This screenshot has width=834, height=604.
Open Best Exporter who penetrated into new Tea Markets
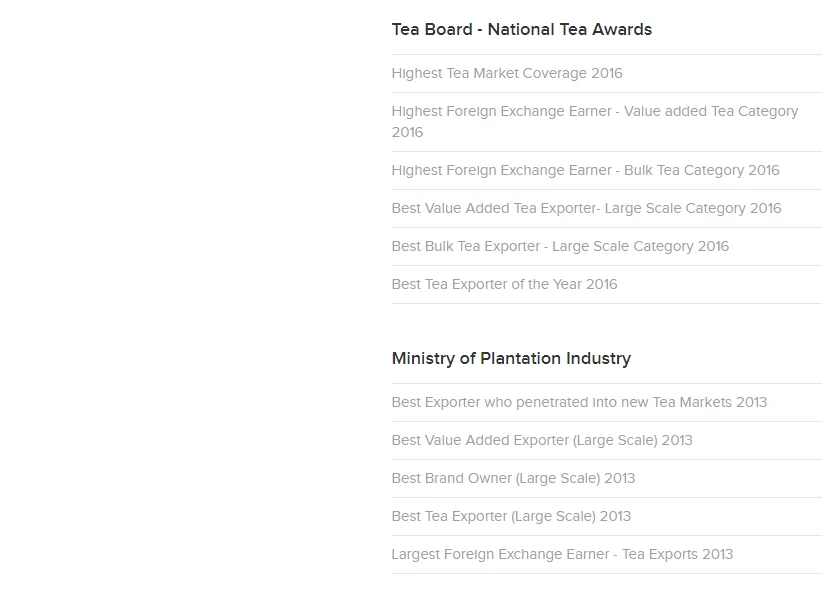point(579,402)
